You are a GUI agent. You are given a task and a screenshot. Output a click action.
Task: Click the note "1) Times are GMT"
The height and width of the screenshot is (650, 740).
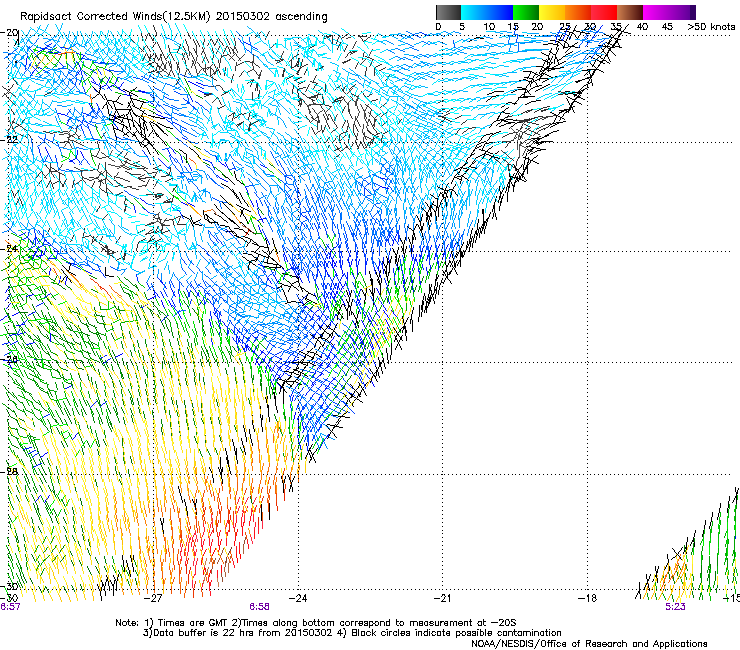[x=185, y=623]
